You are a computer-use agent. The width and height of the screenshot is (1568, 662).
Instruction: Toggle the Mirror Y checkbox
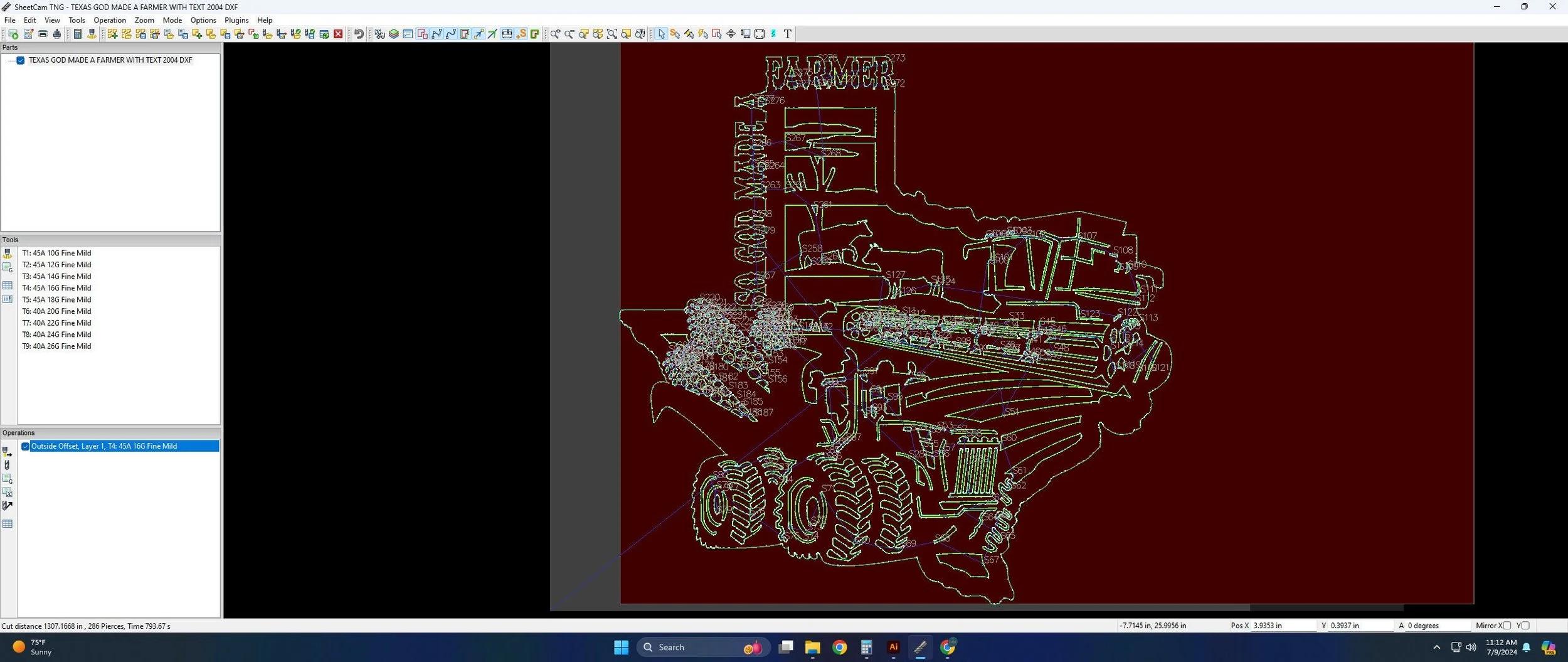tap(1526, 626)
